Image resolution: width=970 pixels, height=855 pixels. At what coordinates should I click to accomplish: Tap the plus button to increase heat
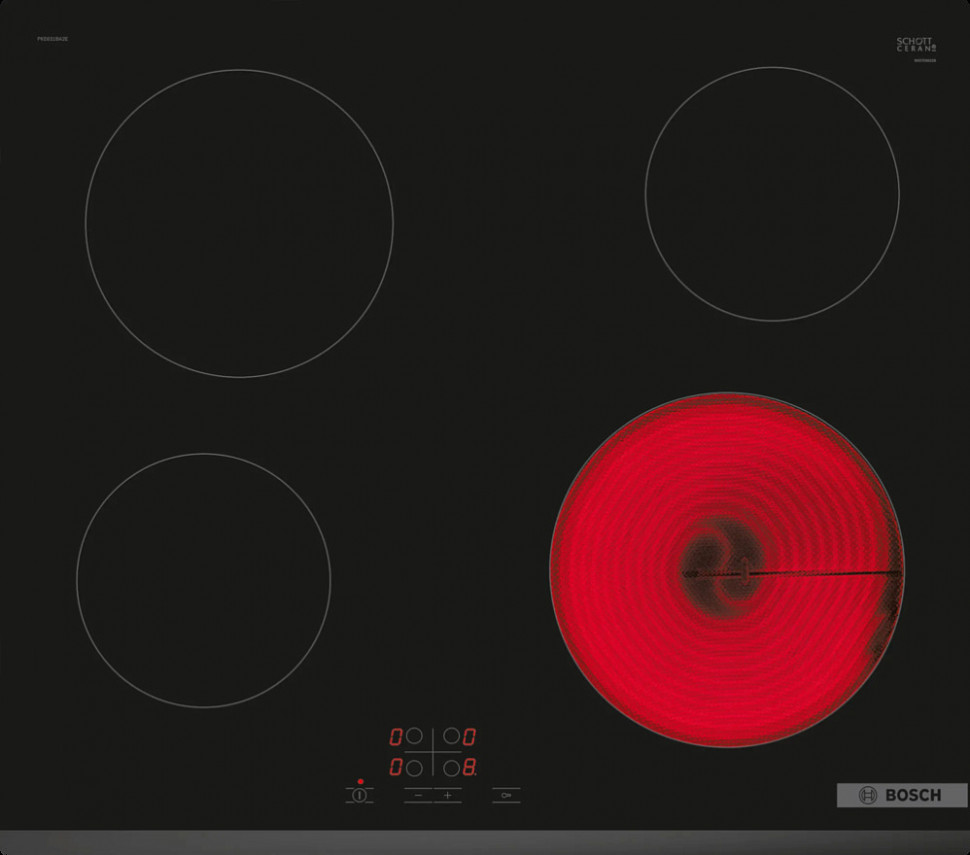(447, 796)
